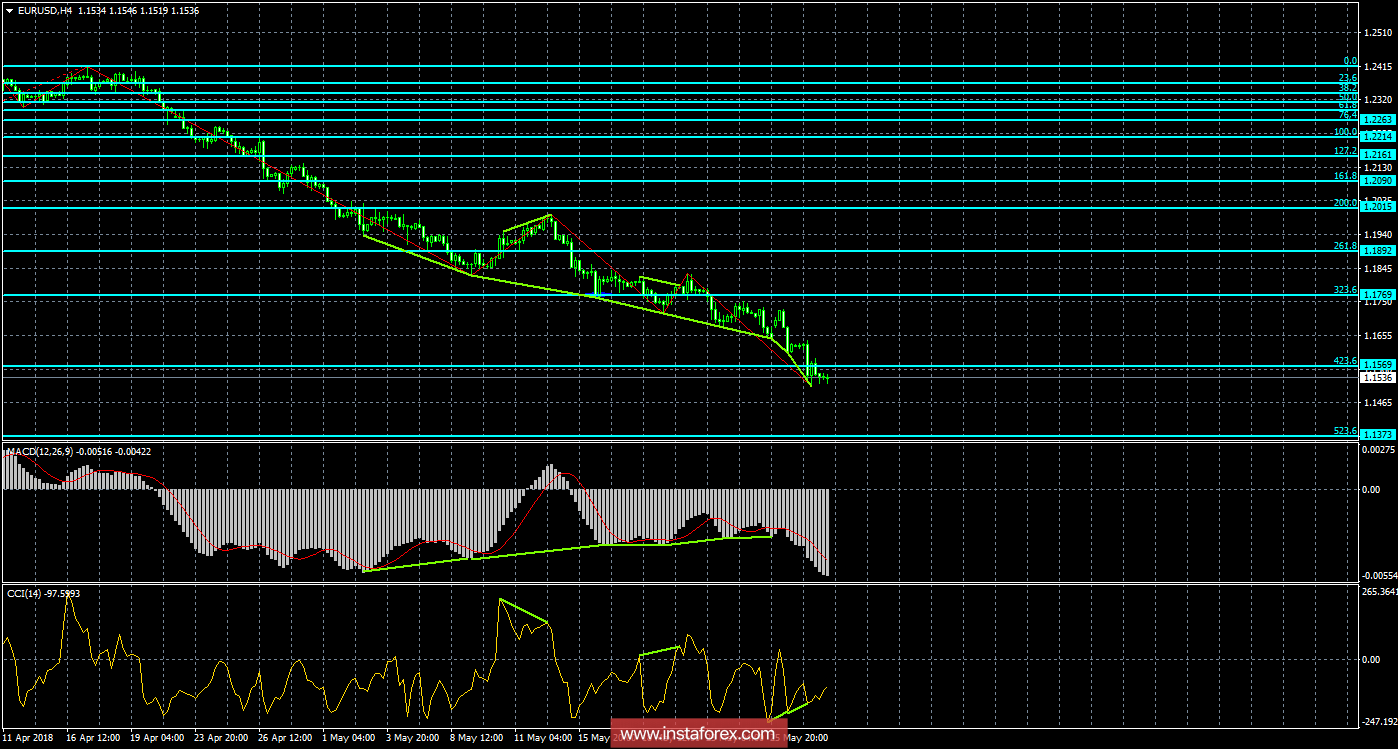
Task: Click the 1.2214 Fibonacci price tag
Action: point(1378,137)
